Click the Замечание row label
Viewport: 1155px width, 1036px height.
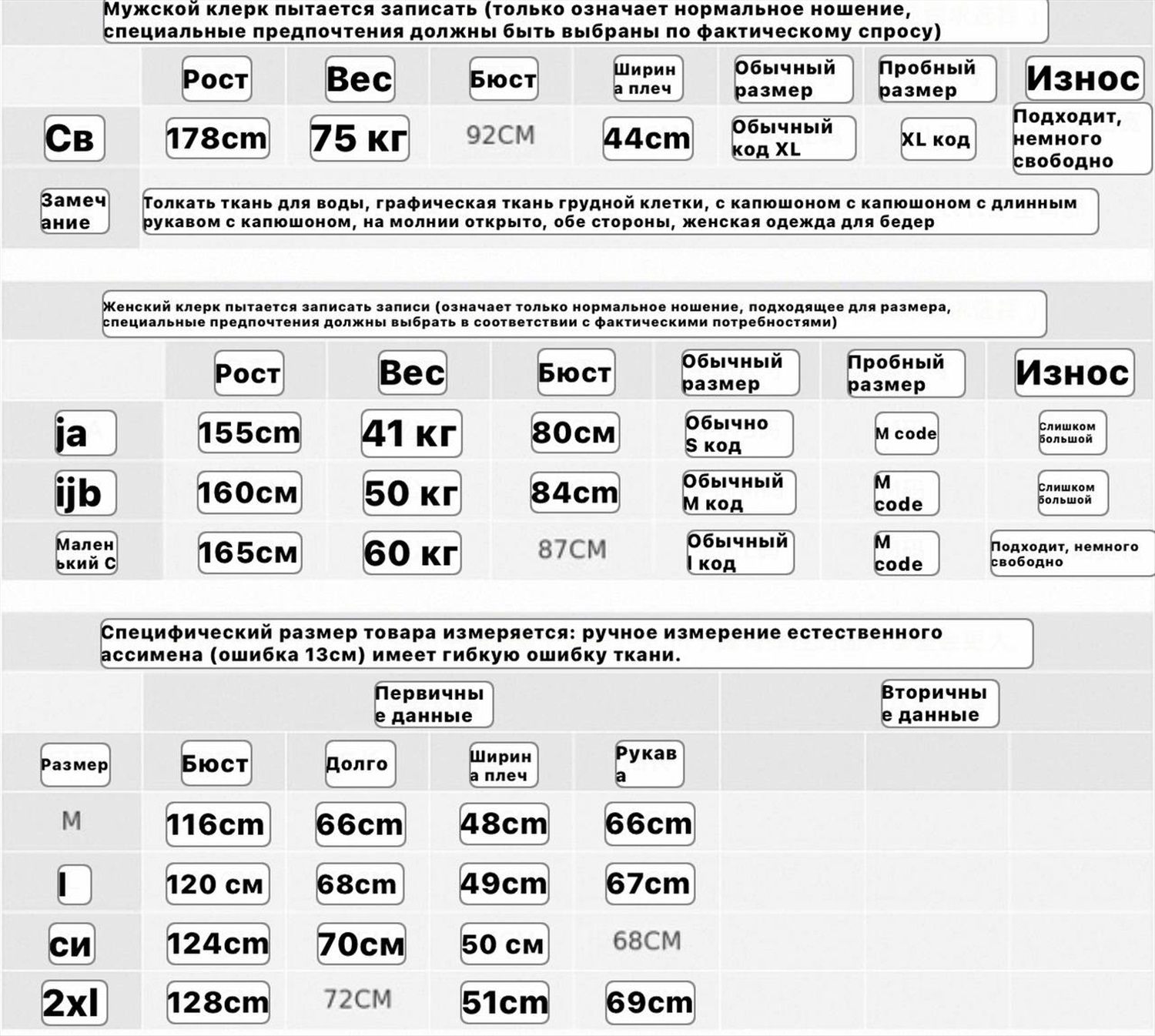pyautogui.click(x=74, y=211)
